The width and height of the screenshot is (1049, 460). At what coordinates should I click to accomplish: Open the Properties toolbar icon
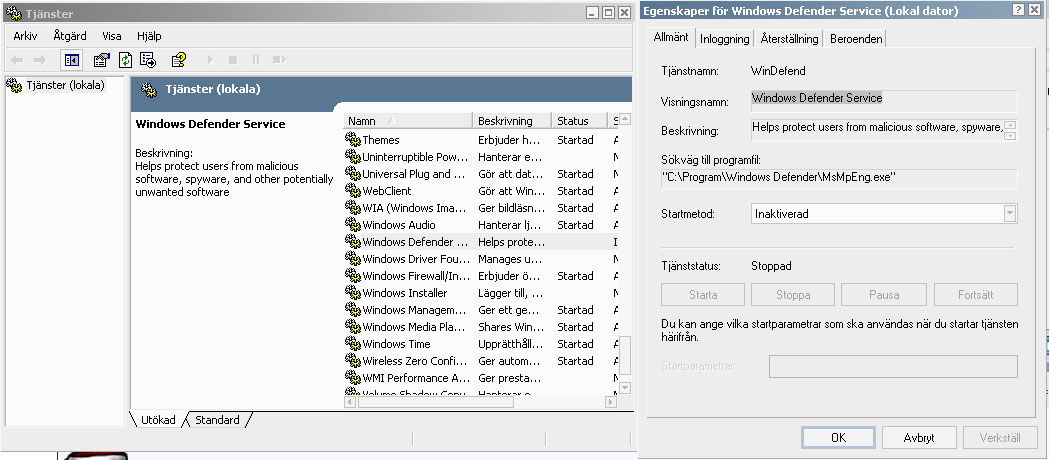101,60
